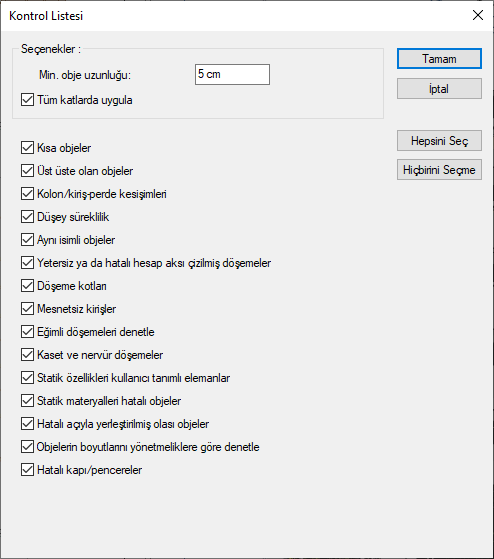Click the Tamam button
494x559 pixels.
[x=439, y=59]
